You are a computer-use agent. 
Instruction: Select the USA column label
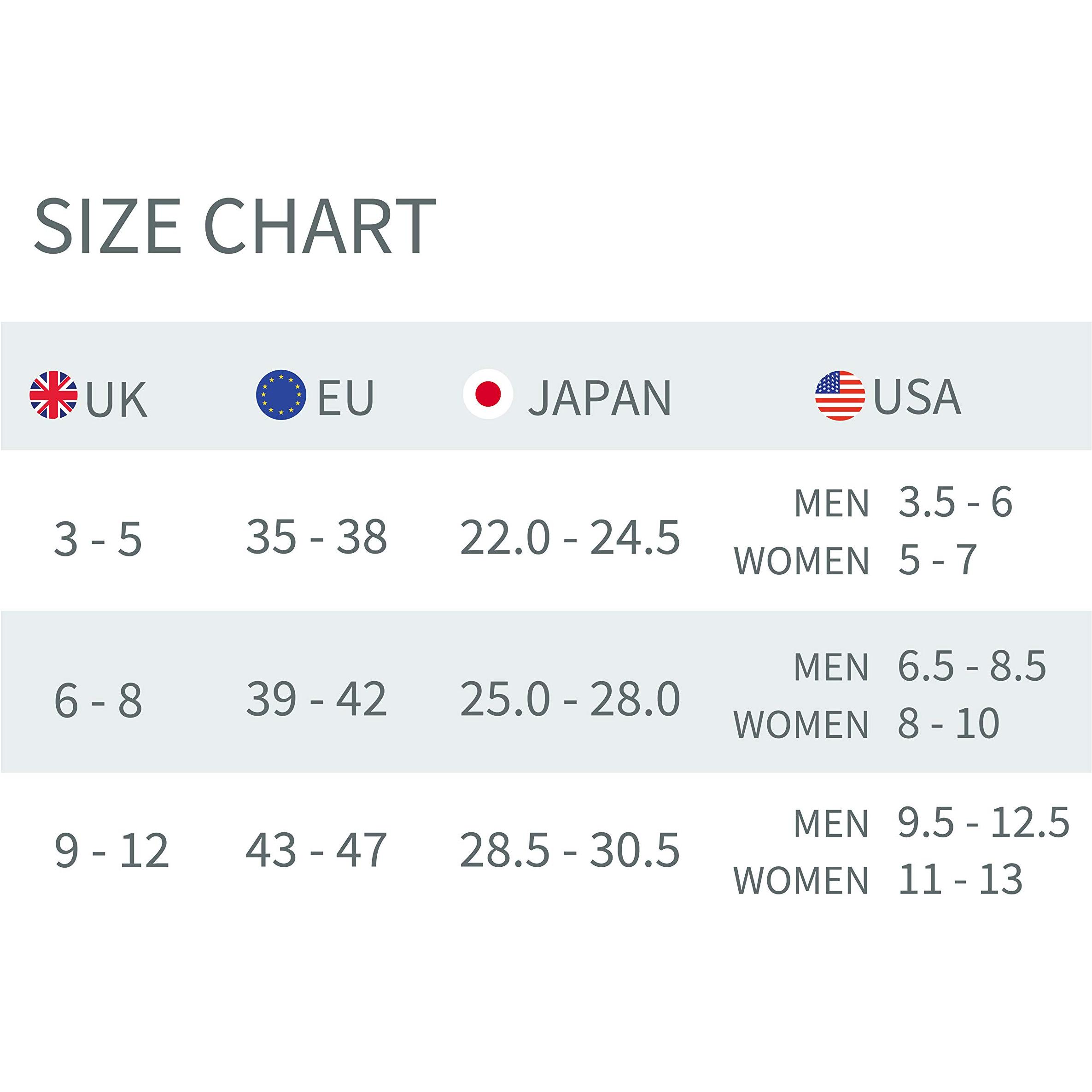[917, 397]
